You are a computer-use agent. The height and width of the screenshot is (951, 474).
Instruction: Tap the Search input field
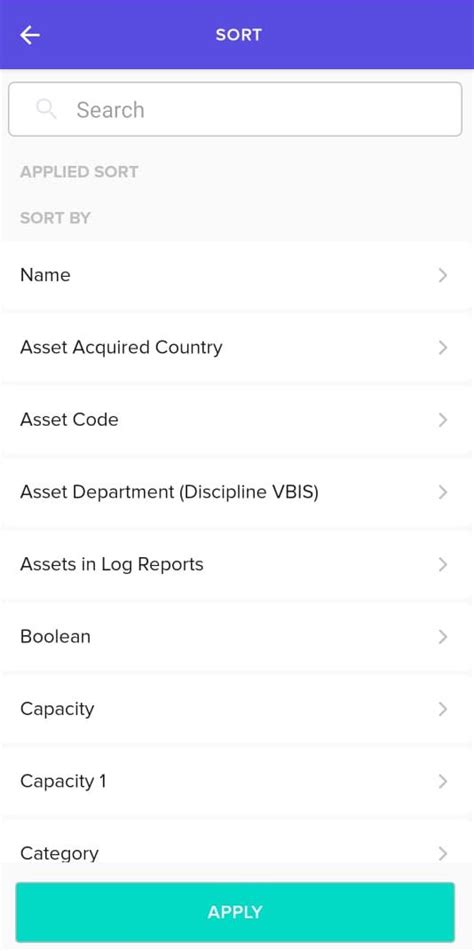point(235,109)
